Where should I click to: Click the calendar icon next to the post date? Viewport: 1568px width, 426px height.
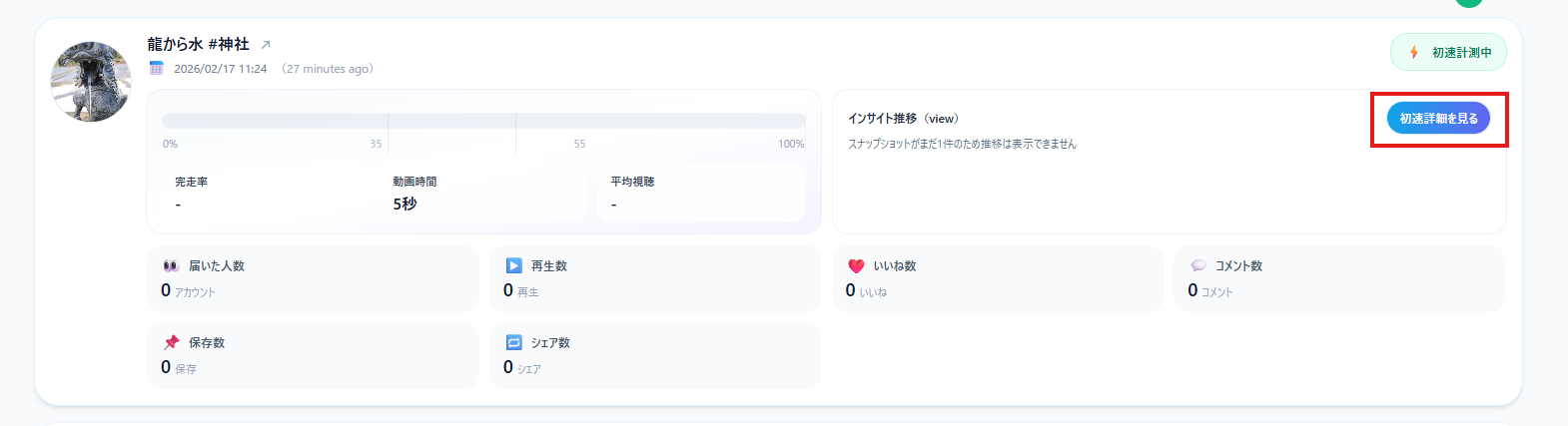[156, 69]
